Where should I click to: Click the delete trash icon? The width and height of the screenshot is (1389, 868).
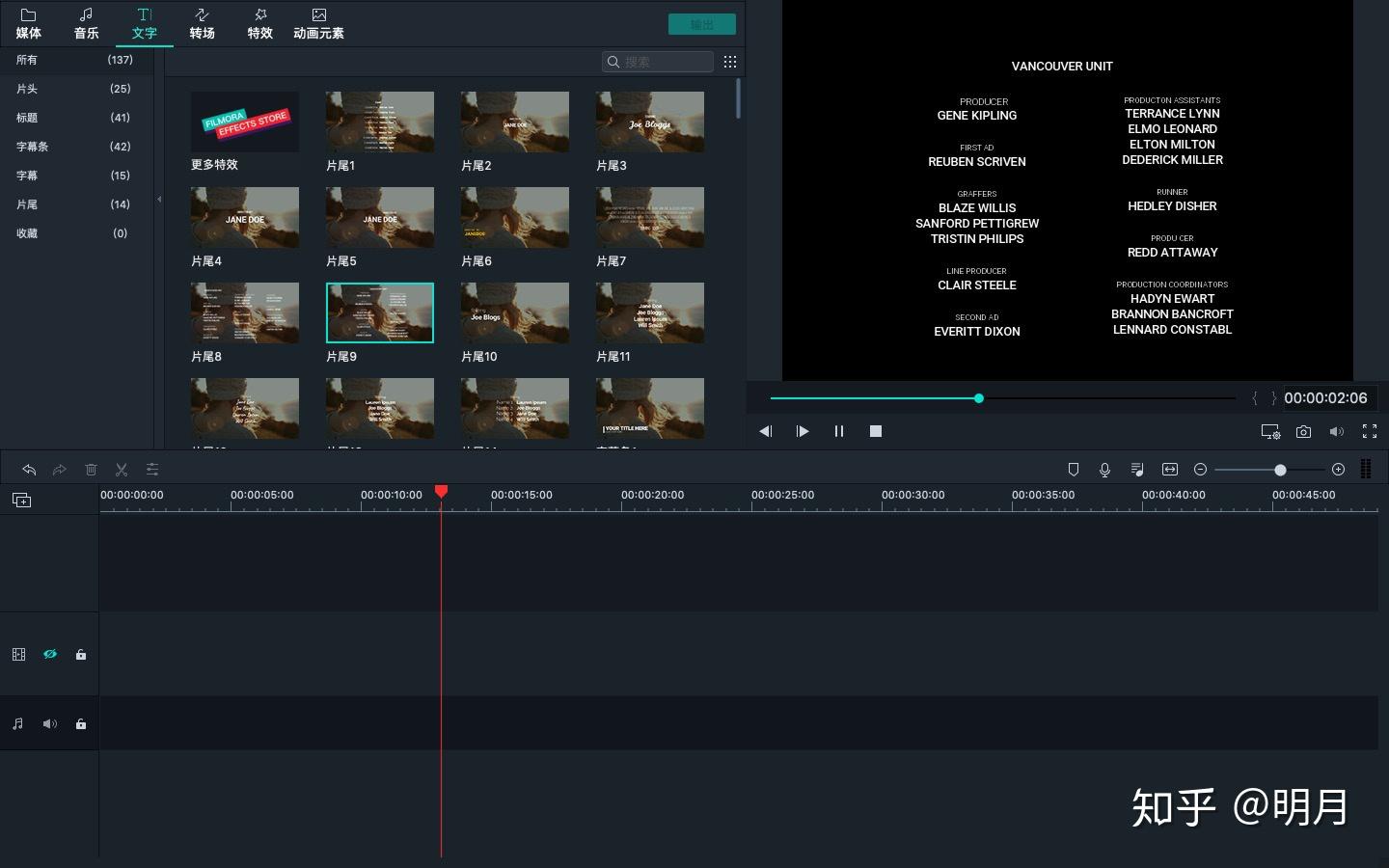pos(91,470)
